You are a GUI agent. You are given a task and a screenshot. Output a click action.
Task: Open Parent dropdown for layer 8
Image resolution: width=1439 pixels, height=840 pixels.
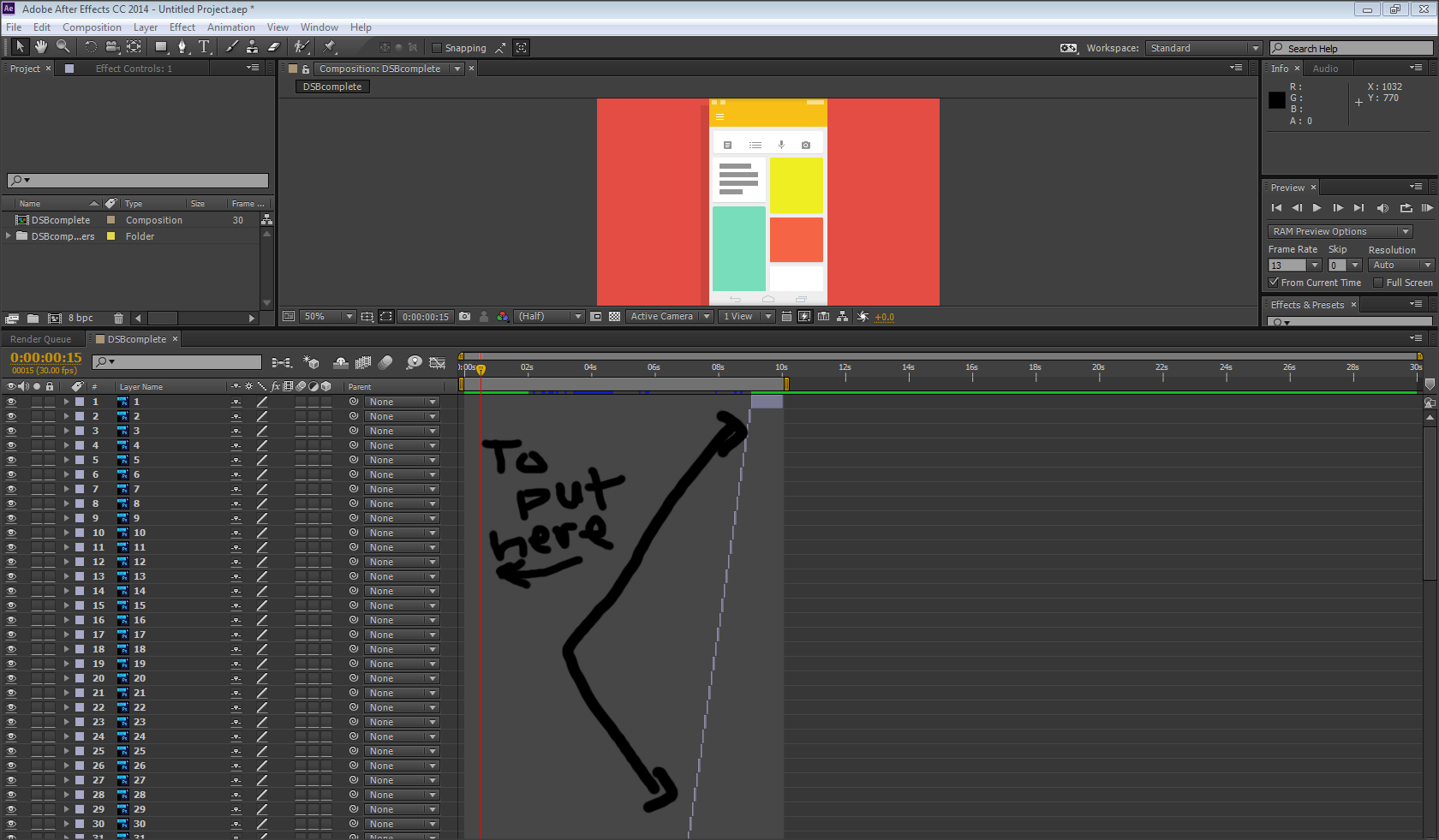(402, 503)
